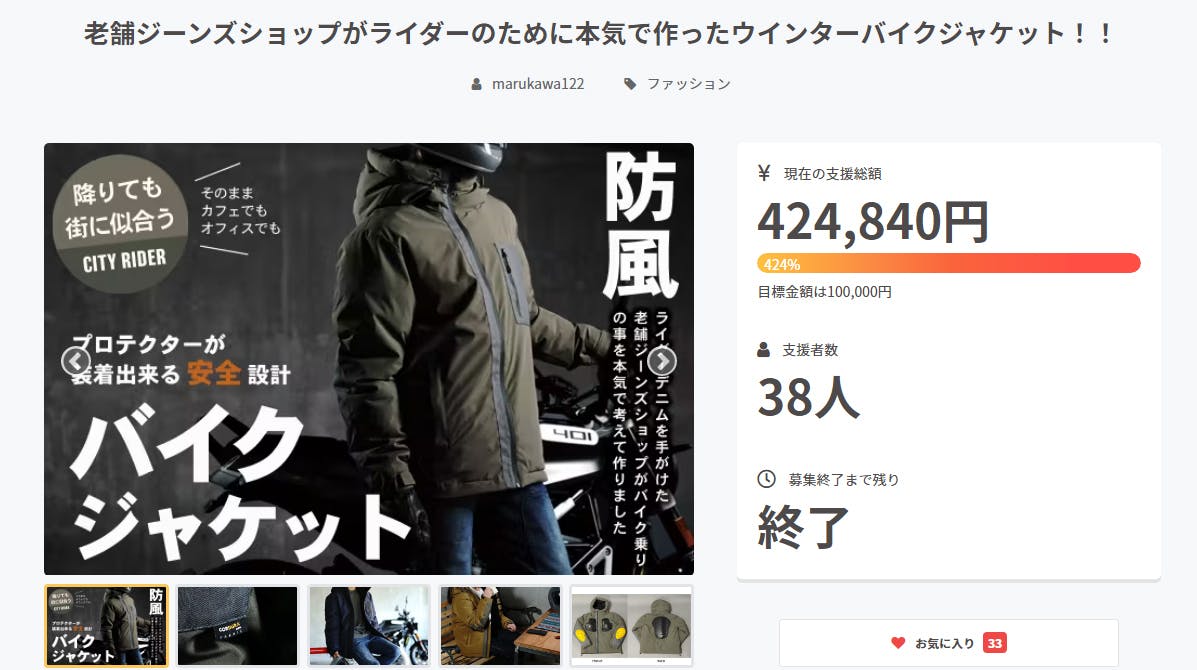Click the previous image arrow on carousel
Image resolution: width=1197 pixels, height=670 pixels.
76,361
